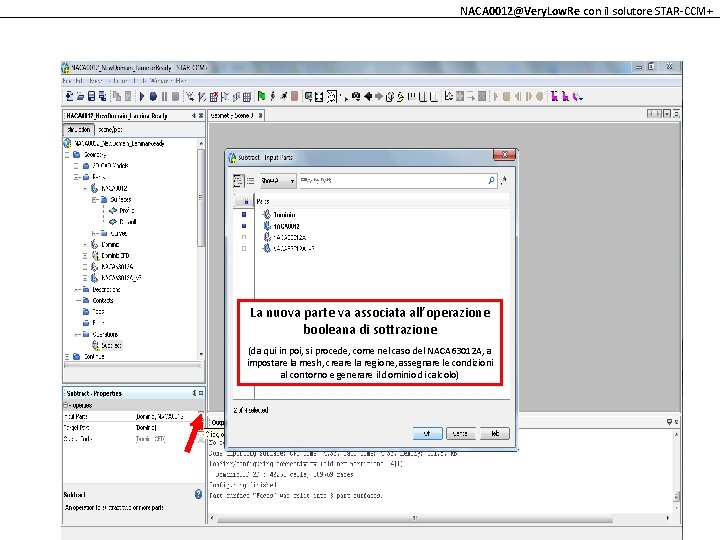Screen dimensions: 720x540
Task: Click the magnifier icon in filter field
Action: click(x=491, y=180)
